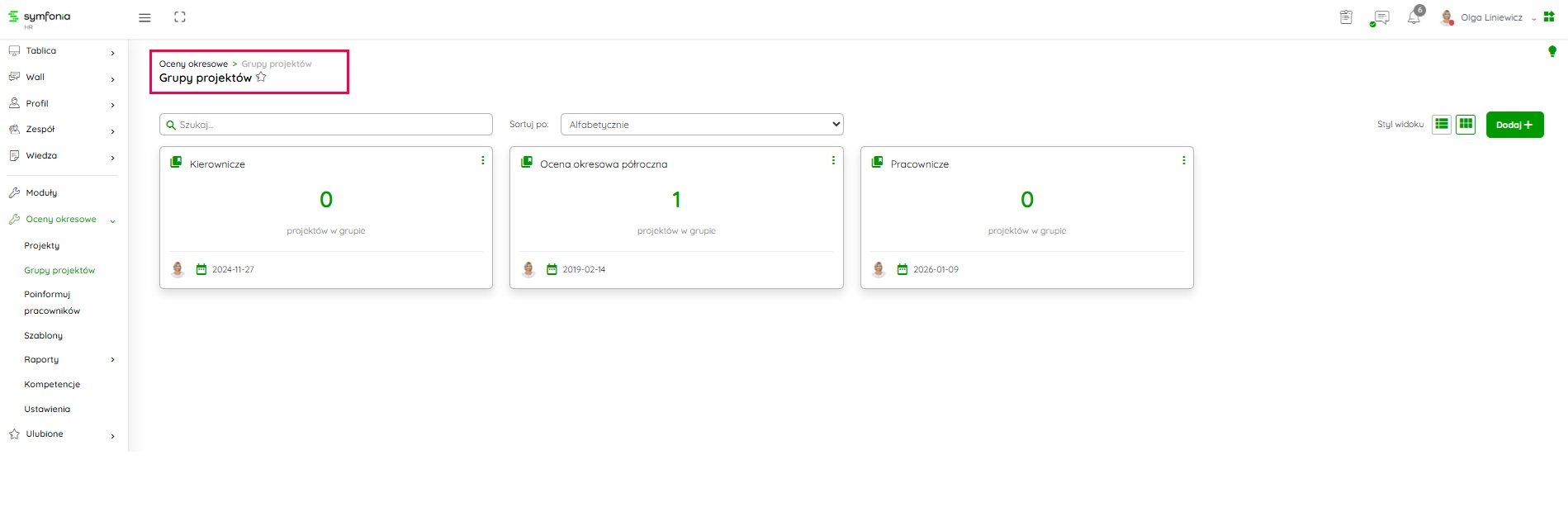This screenshot has height=507, width=1568.
Task: Click the Szukaj search field
Action: (x=326, y=125)
